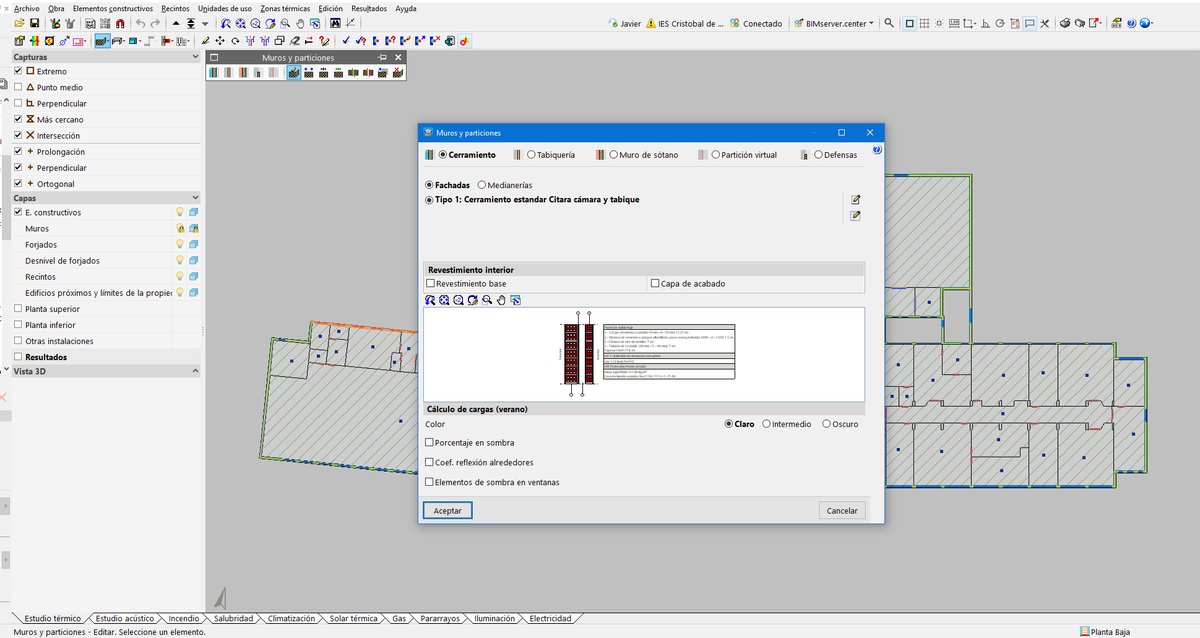The width and height of the screenshot is (1200, 638).
Task: Open the Archivo menu
Action: point(26,8)
